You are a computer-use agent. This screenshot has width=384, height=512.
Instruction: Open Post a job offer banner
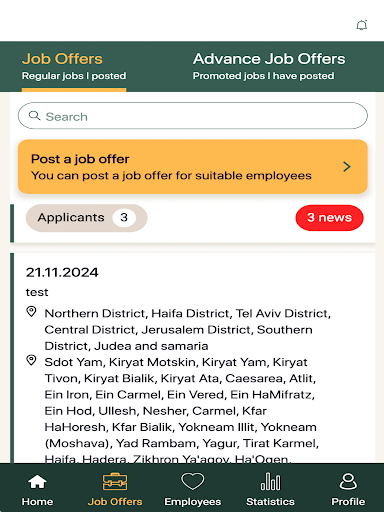193,167
